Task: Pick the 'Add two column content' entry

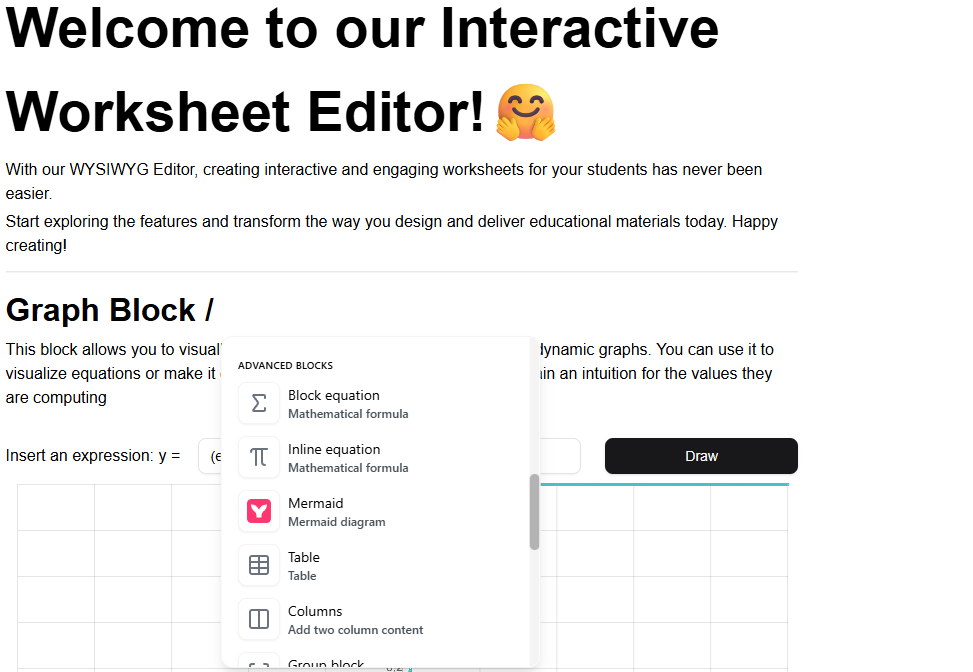Action: point(355,630)
